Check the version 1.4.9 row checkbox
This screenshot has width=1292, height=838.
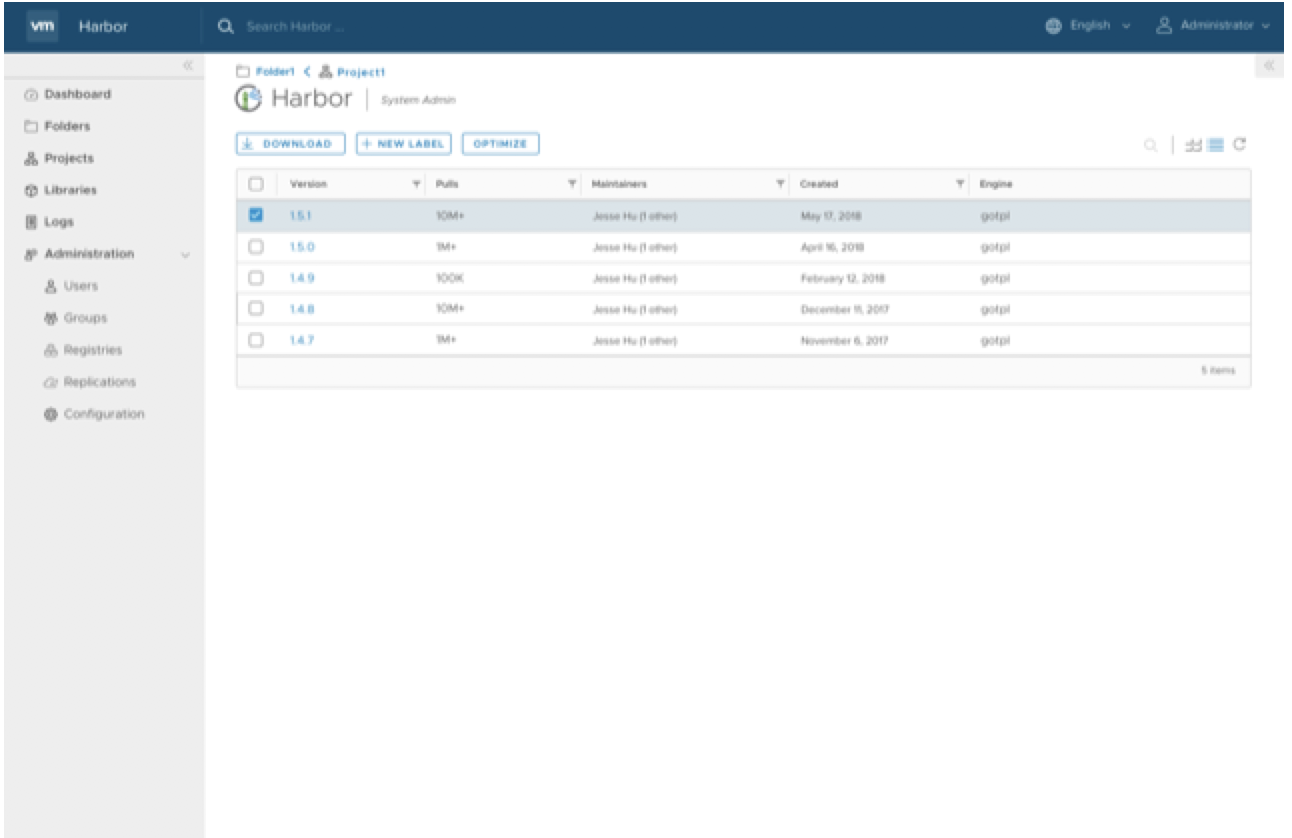click(255, 278)
